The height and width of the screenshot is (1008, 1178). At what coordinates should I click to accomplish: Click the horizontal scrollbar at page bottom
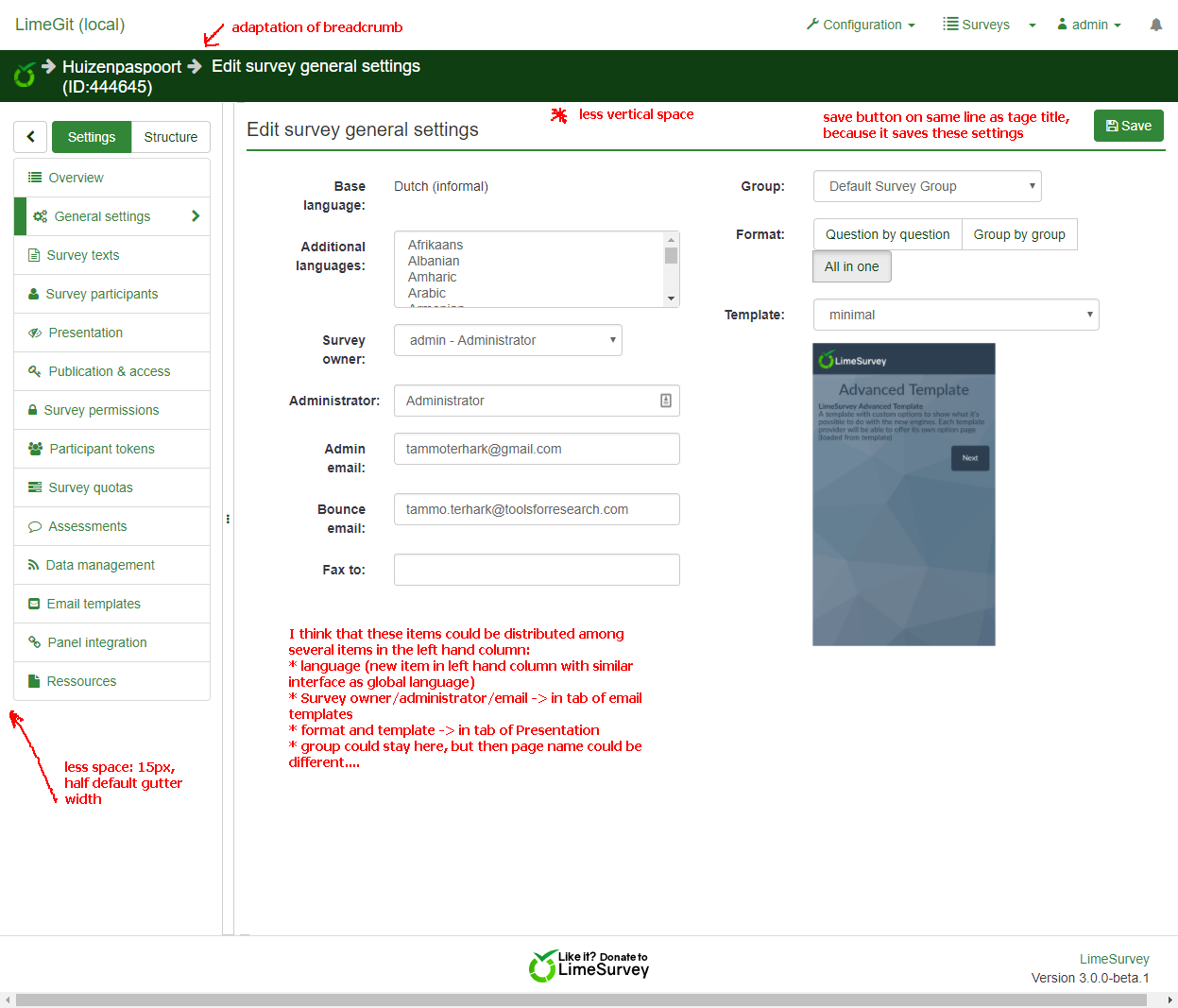pos(580,999)
